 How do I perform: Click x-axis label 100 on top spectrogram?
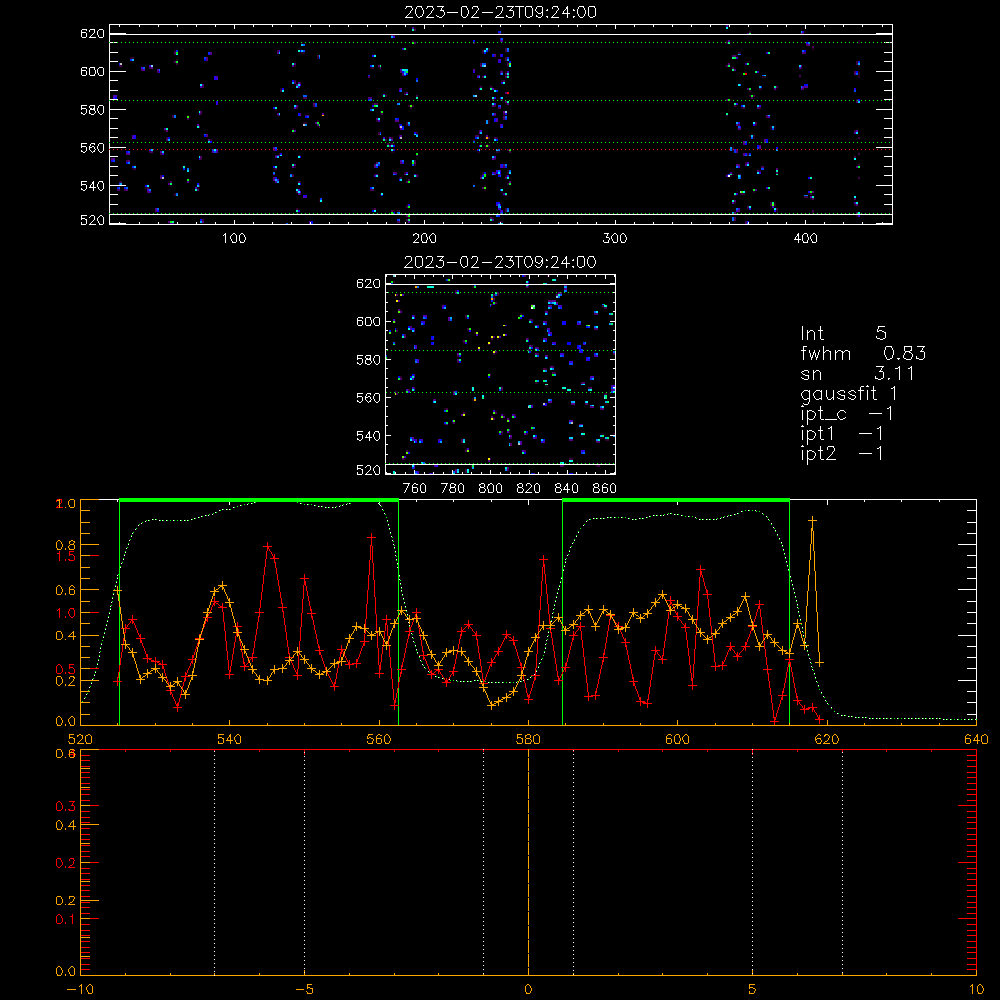pyautogui.click(x=234, y=239)
